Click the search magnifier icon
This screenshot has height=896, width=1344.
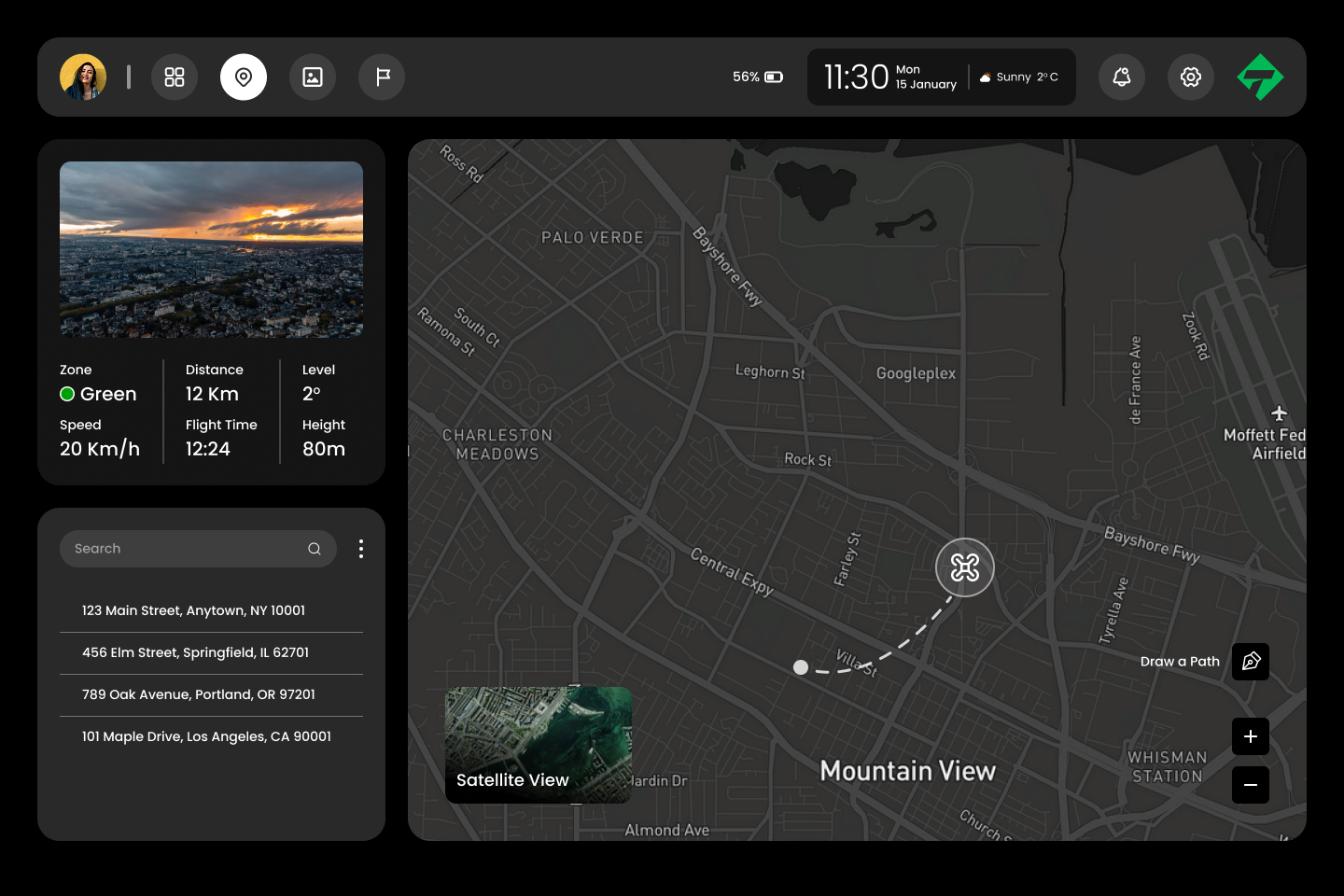tap(315, 549)
